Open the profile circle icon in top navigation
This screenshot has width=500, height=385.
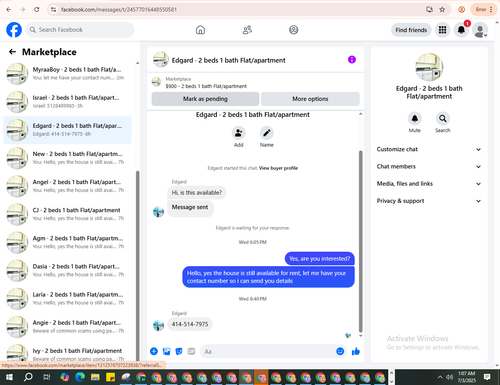294,30
